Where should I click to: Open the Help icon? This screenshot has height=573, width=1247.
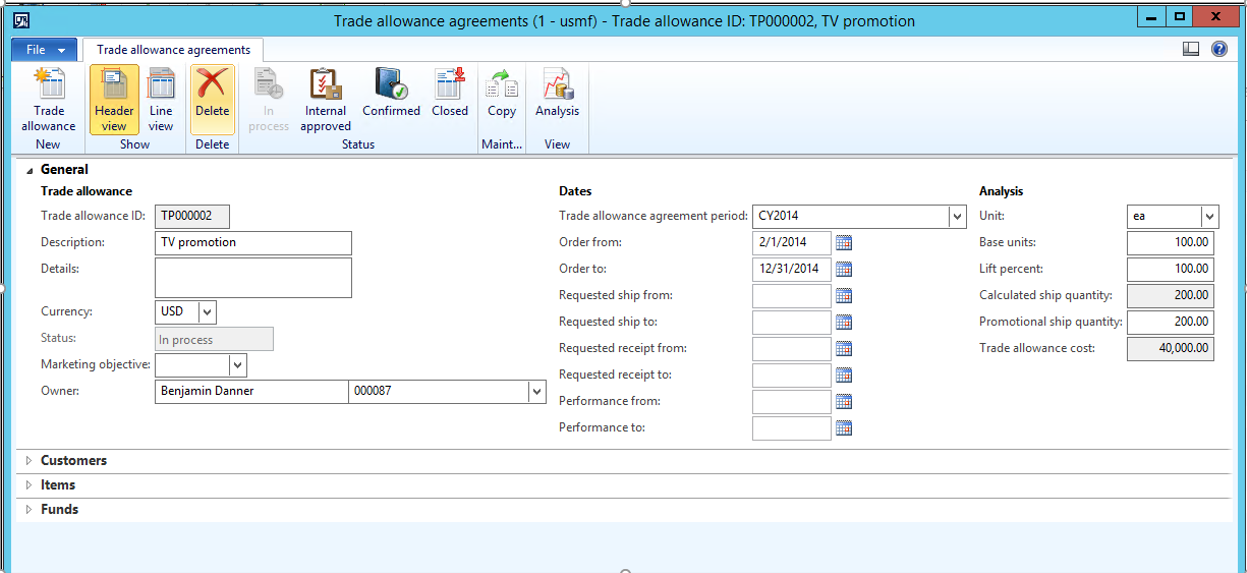[1219, 49]
